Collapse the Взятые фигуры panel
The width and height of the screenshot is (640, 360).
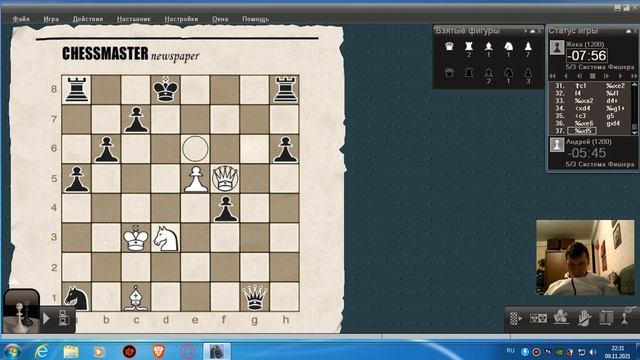click(x=533, y=31)
